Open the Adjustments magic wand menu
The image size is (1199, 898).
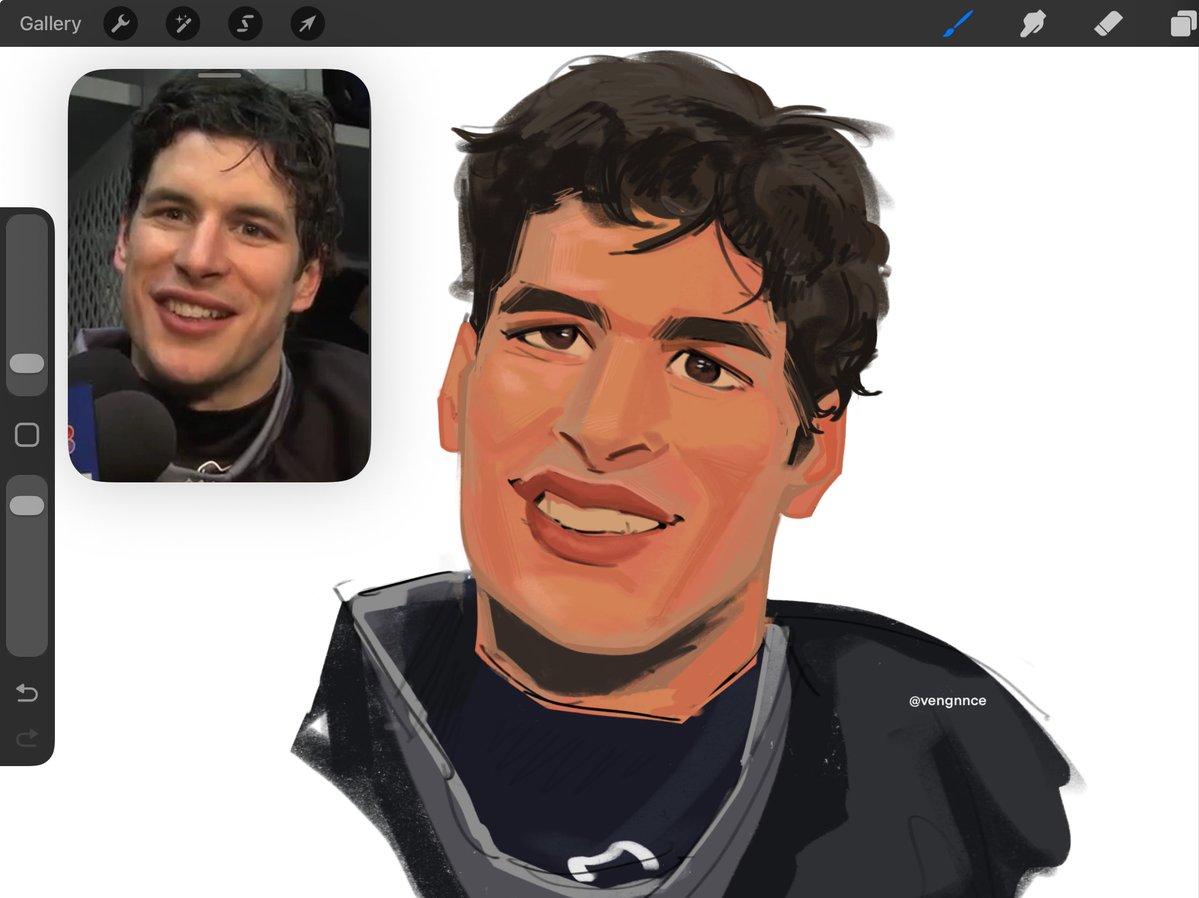click(183, 24)
